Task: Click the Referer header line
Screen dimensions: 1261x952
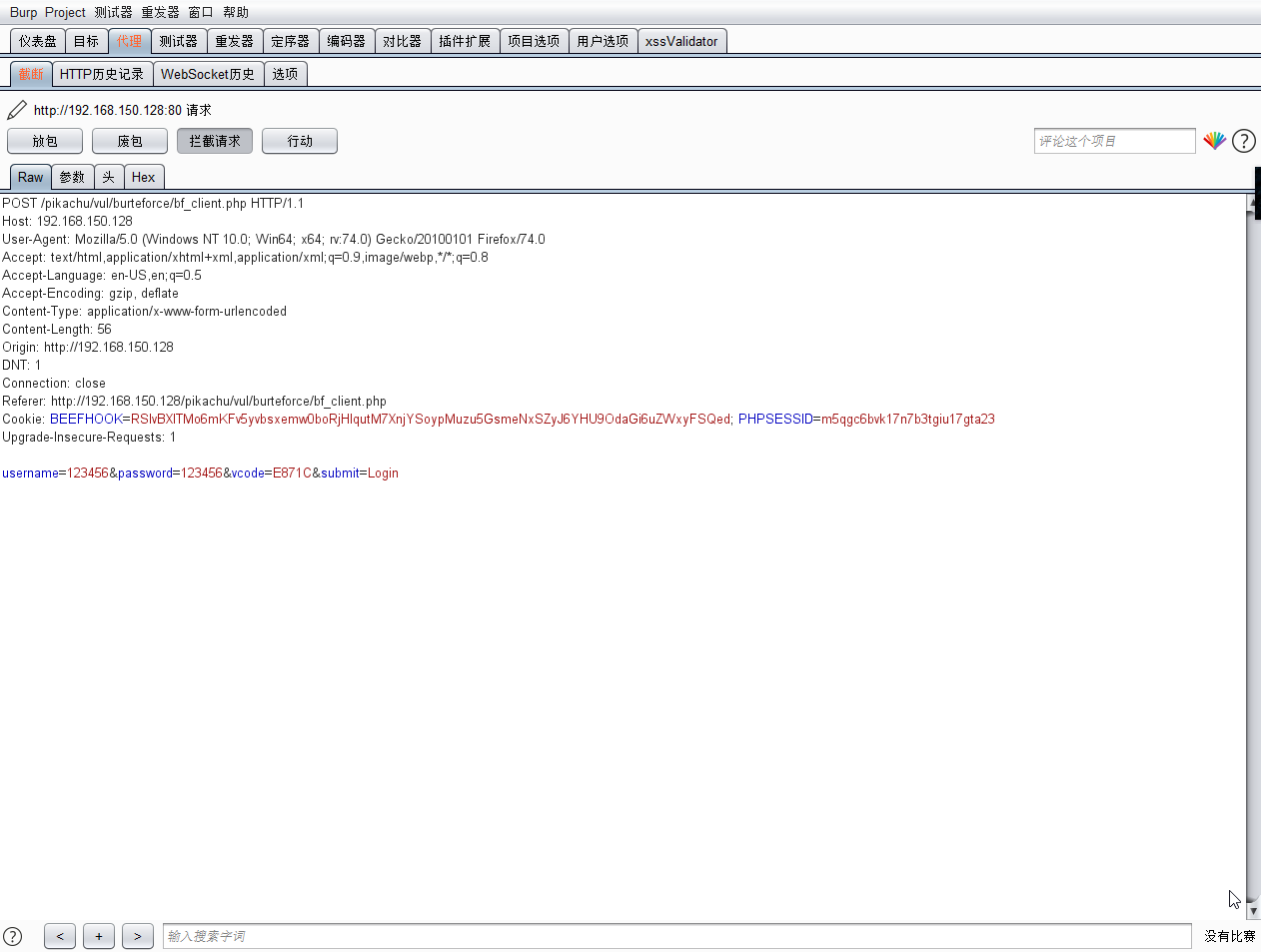Action: [194, 401]
